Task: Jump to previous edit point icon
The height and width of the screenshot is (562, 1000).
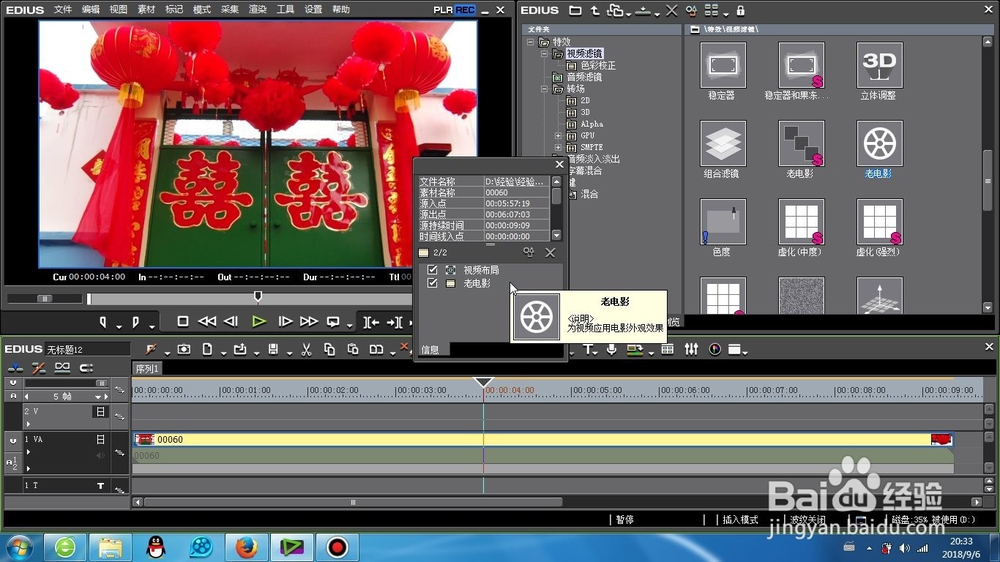Action: point(371,322)
